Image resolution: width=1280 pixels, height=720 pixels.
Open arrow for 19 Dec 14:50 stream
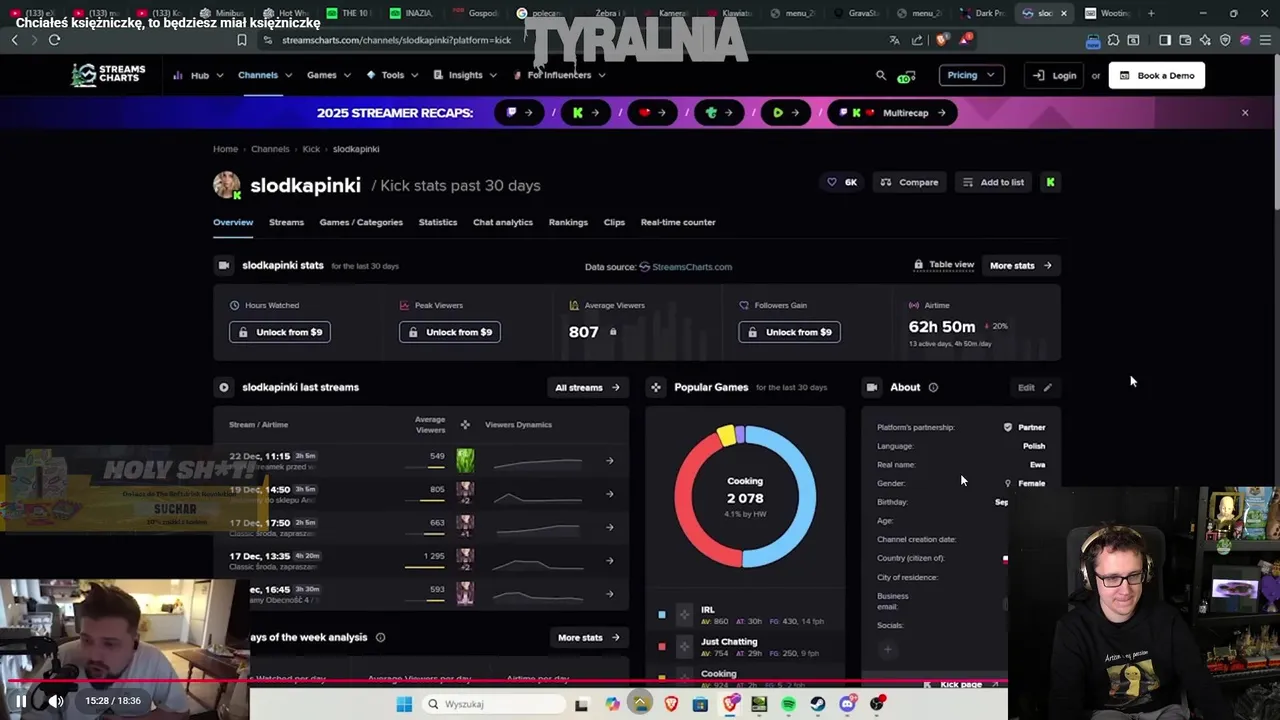(x=610, y=494)
